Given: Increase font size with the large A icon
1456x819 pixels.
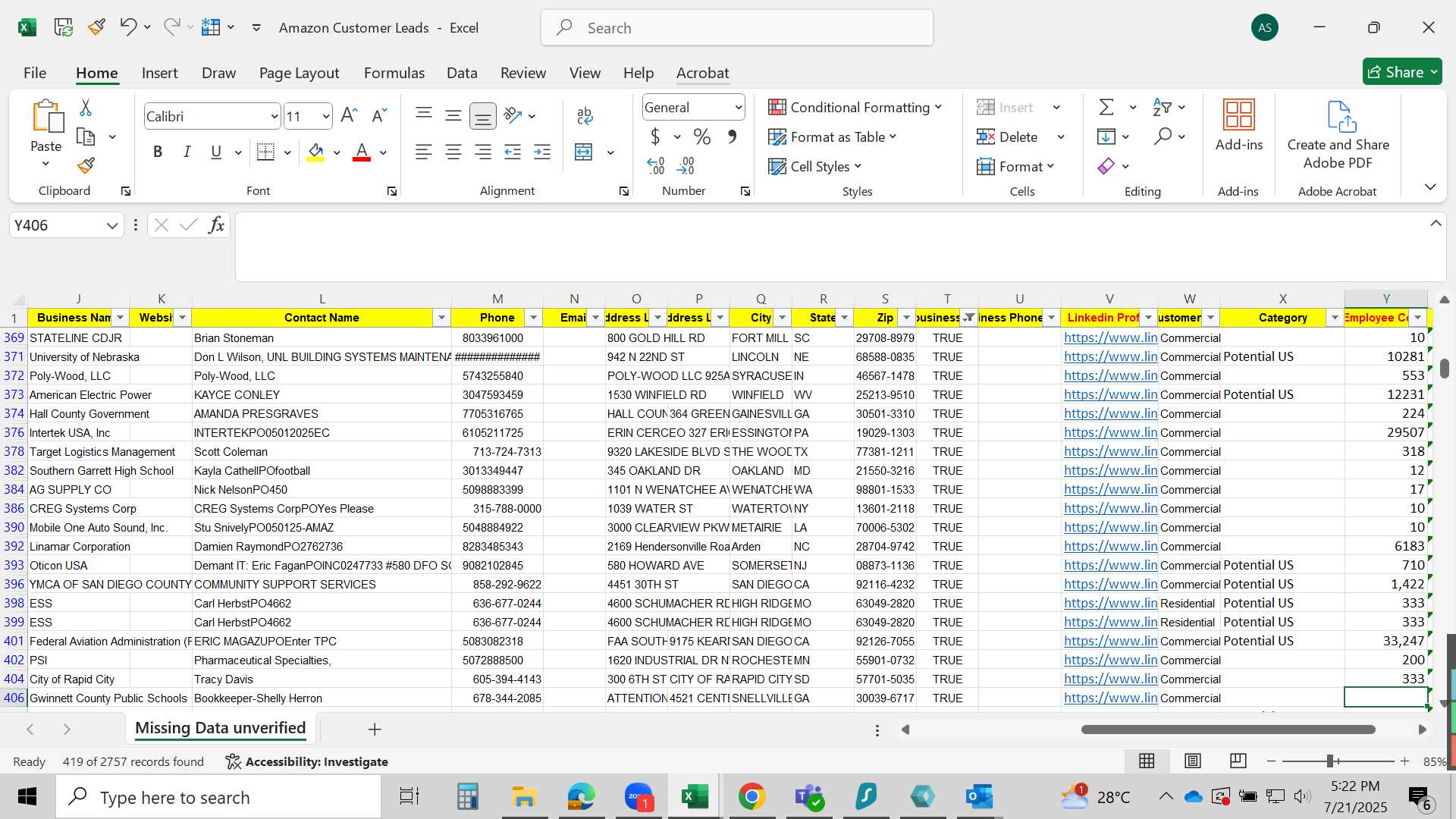Looking at the screenshot, I should [x=349, y=115].
